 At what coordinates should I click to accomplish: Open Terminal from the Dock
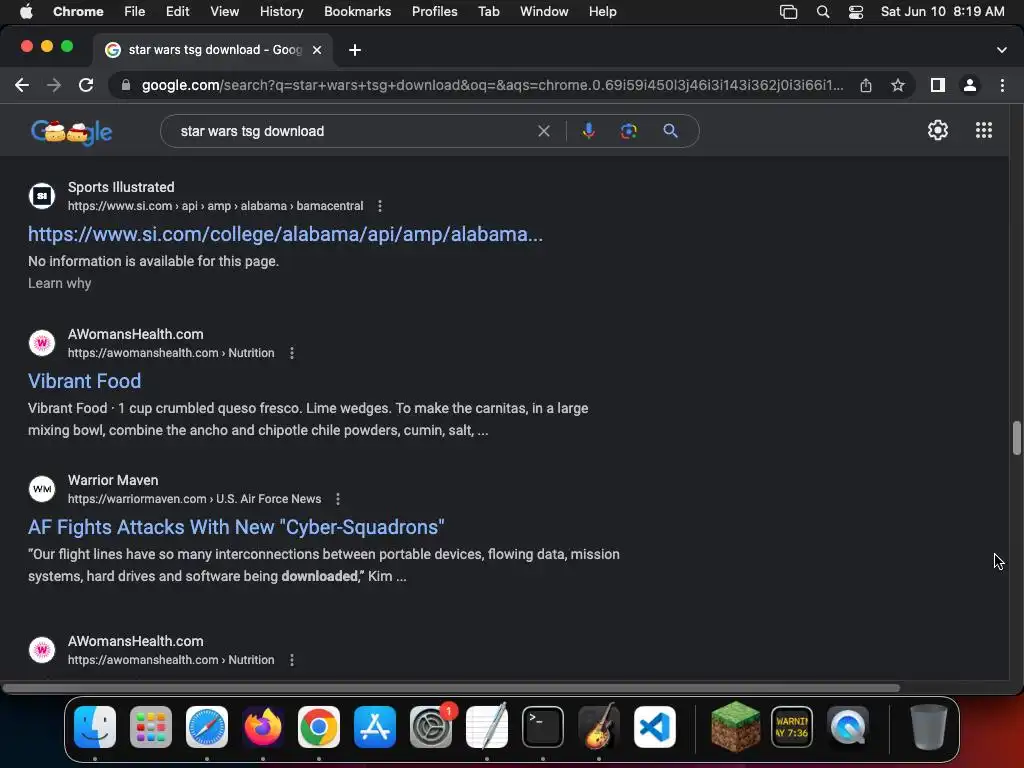click(543, 727)
